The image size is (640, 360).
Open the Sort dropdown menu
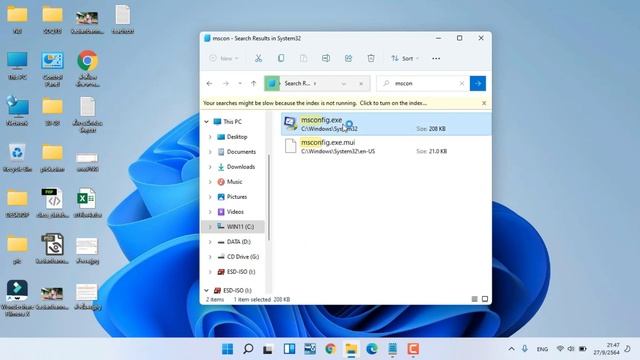pos(405,58)
